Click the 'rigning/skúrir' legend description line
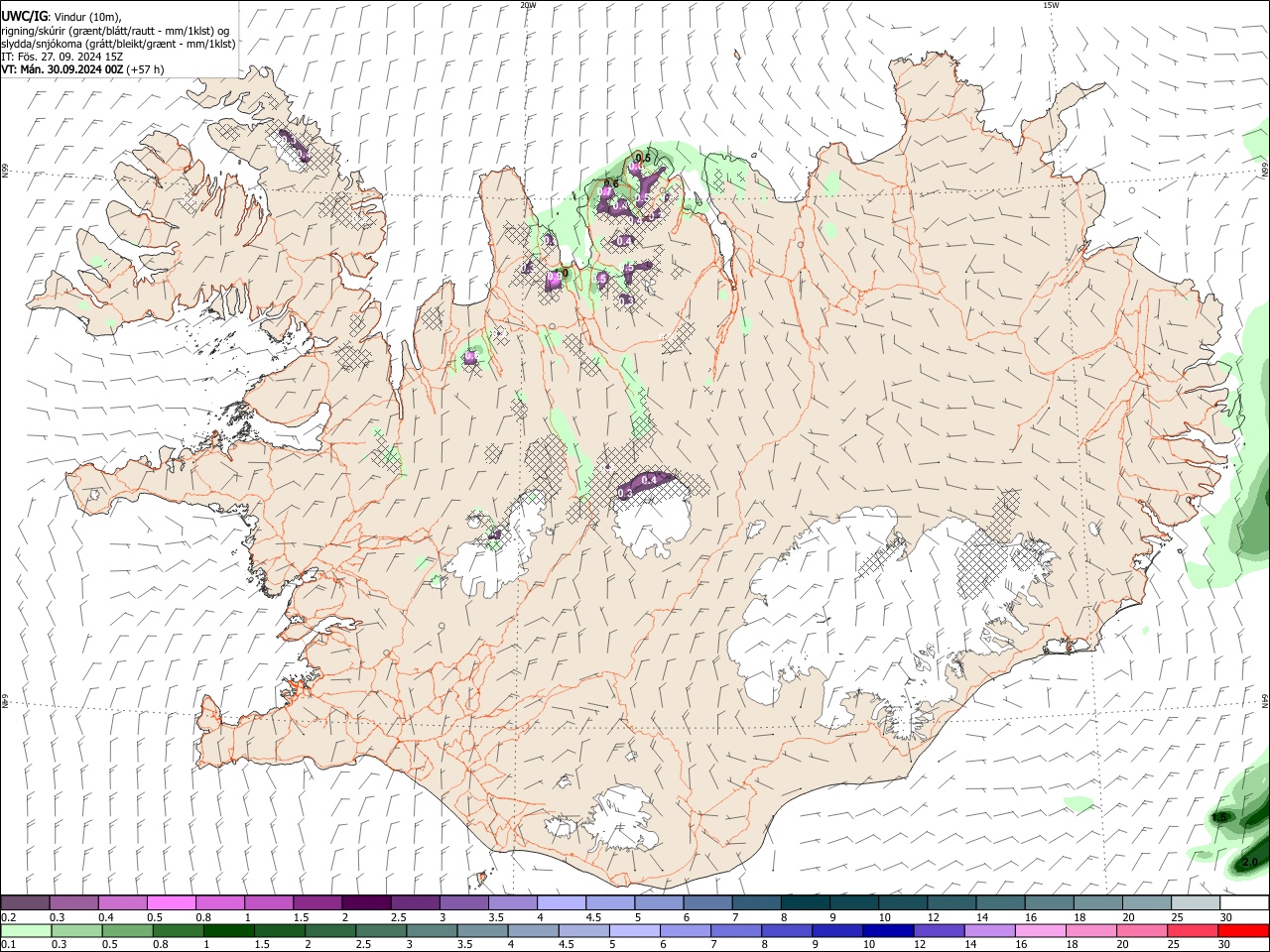The width and height of the screenshot is (1270, 952). (114, 31)
